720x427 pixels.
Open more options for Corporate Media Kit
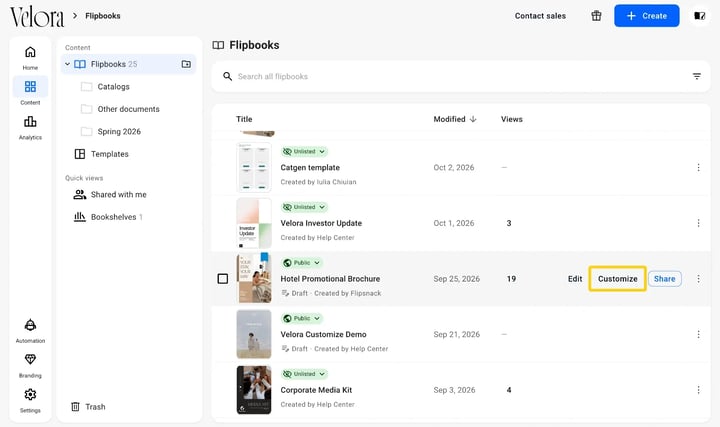point(698,390)
